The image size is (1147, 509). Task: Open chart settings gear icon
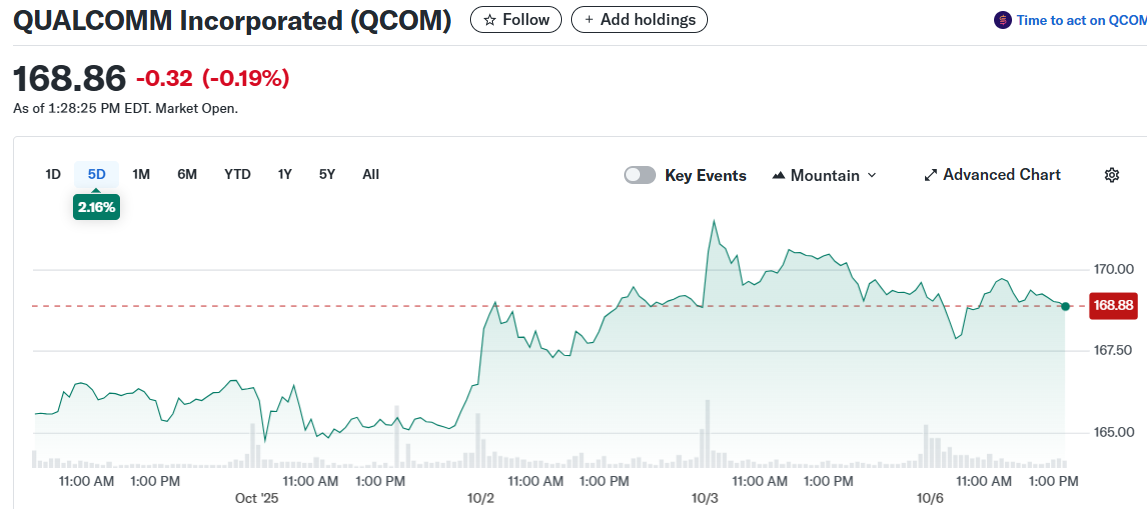(x=1111, y=175)
